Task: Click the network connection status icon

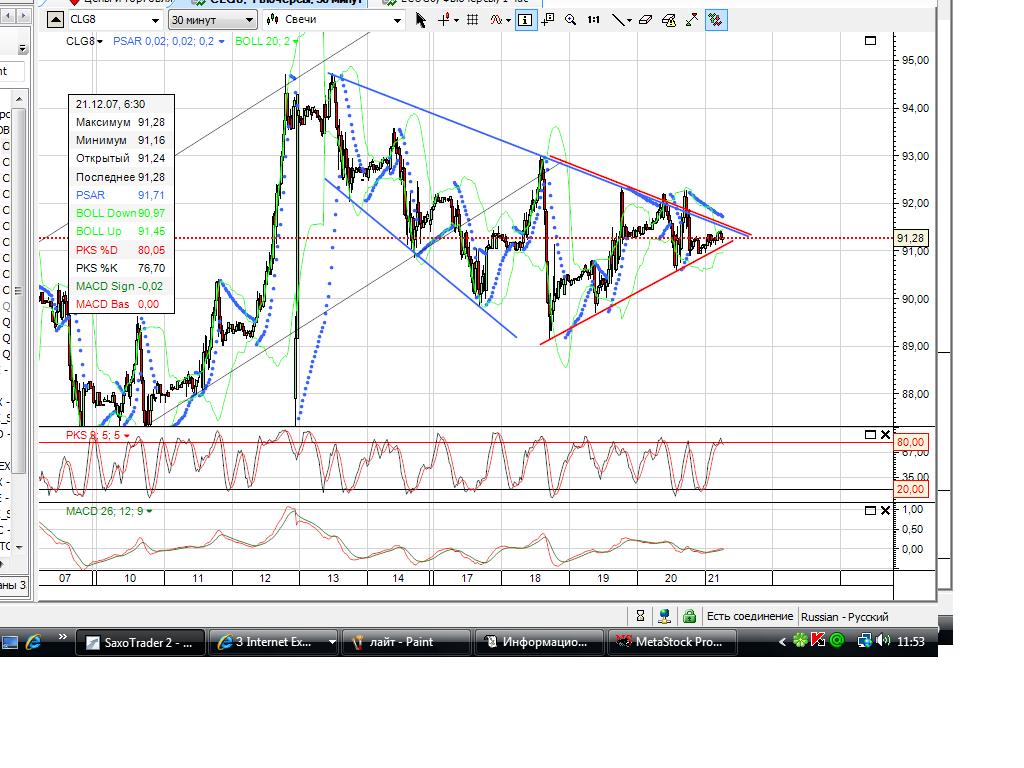Action: pyautogui.click(x=664, y=616)
